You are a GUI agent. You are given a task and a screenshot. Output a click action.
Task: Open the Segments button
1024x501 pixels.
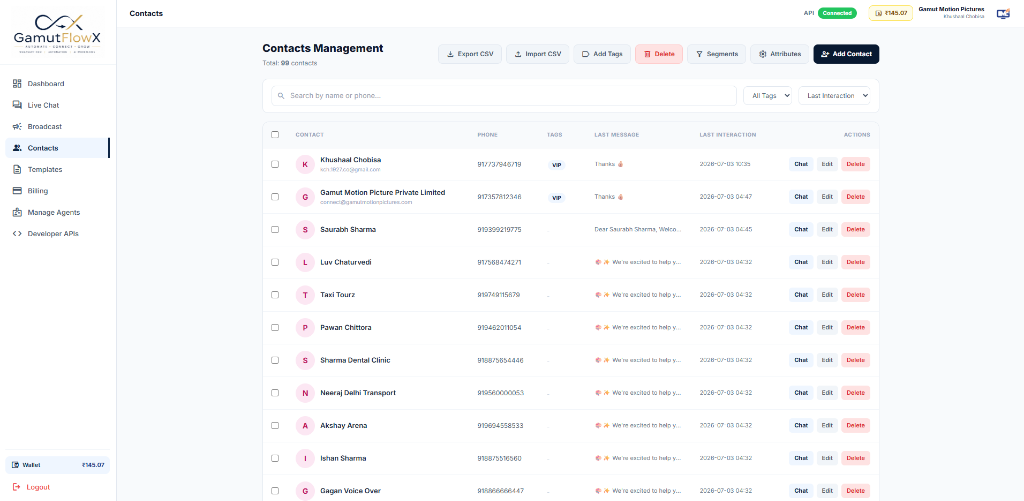click(x=716, y=54)
